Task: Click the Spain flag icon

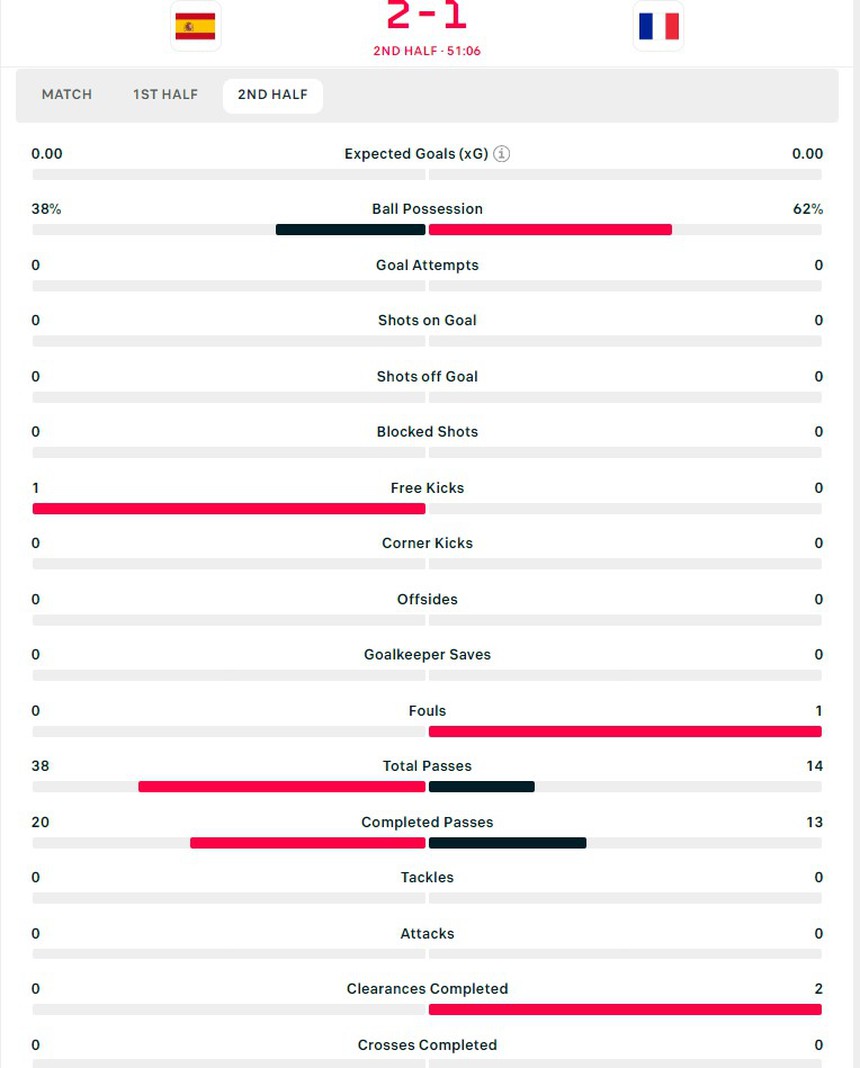Action: click(195, 26)
